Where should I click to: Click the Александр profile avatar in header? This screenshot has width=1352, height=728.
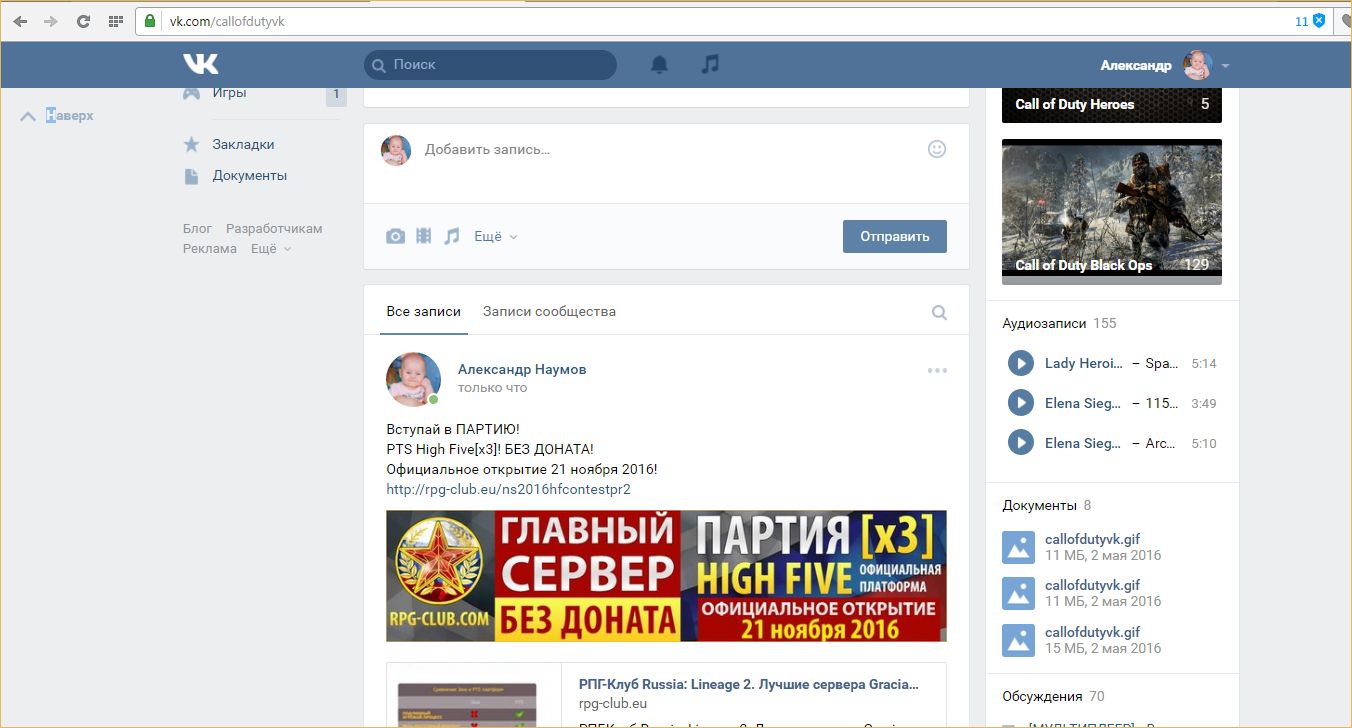[x=1197, y=65]
